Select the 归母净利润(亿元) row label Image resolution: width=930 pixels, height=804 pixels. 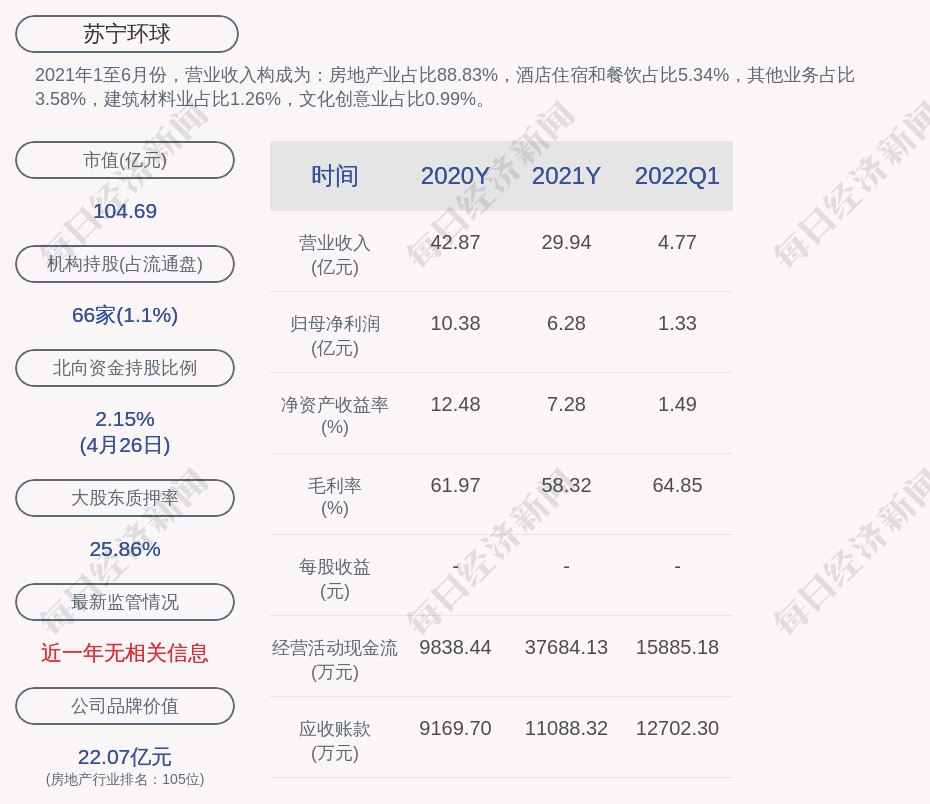point(335,336)
